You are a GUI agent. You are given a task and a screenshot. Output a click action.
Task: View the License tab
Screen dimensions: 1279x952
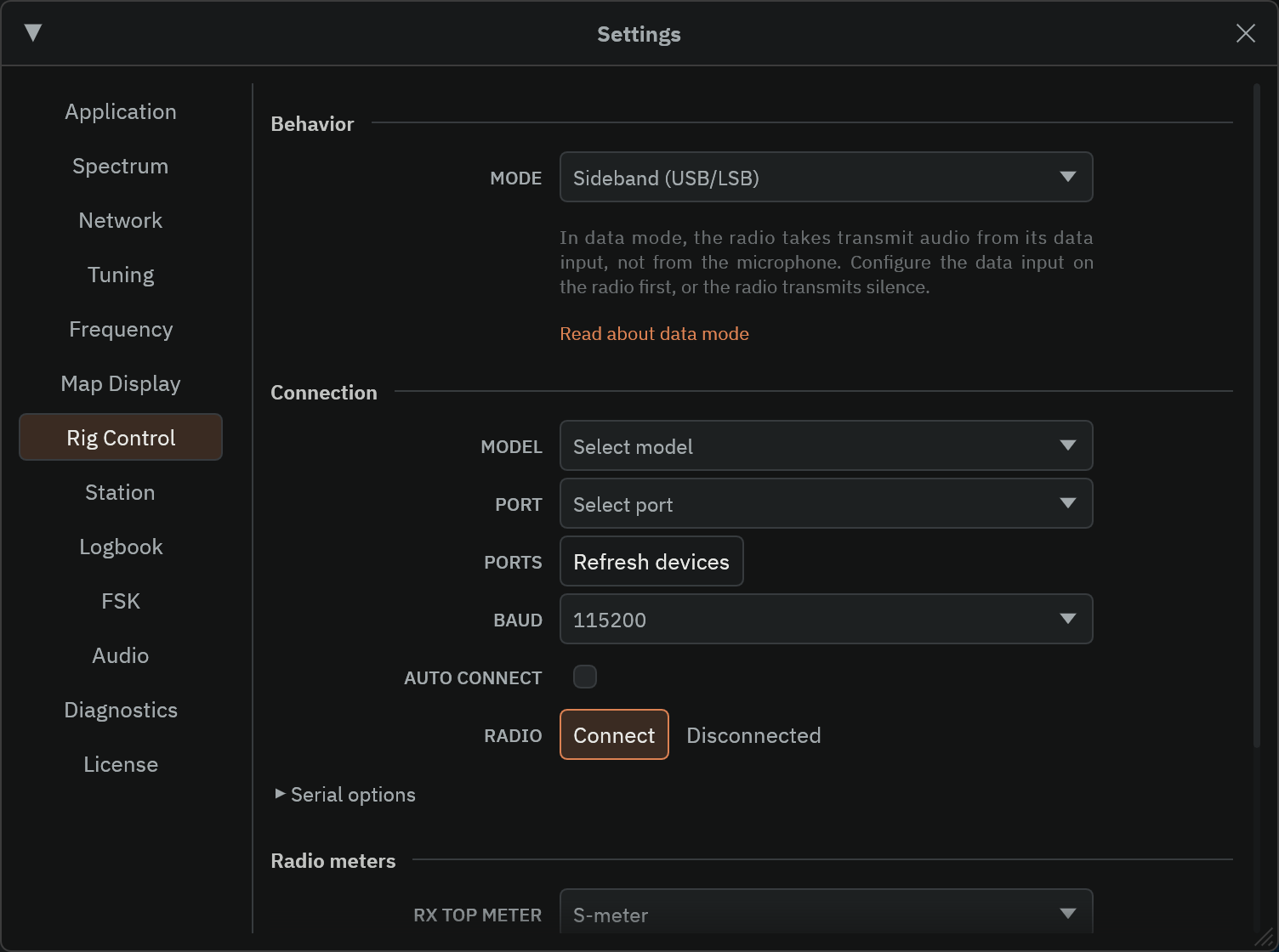pyautogui.click(x=121, y=764)
